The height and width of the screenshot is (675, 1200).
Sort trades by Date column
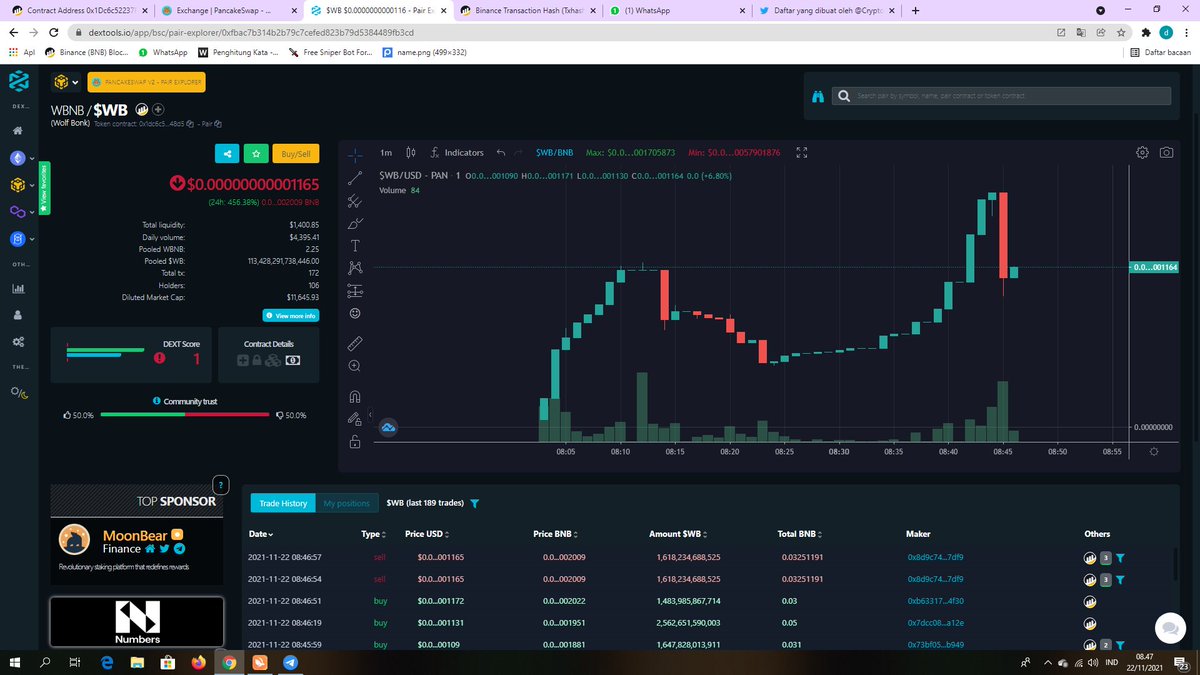[261, 534]
